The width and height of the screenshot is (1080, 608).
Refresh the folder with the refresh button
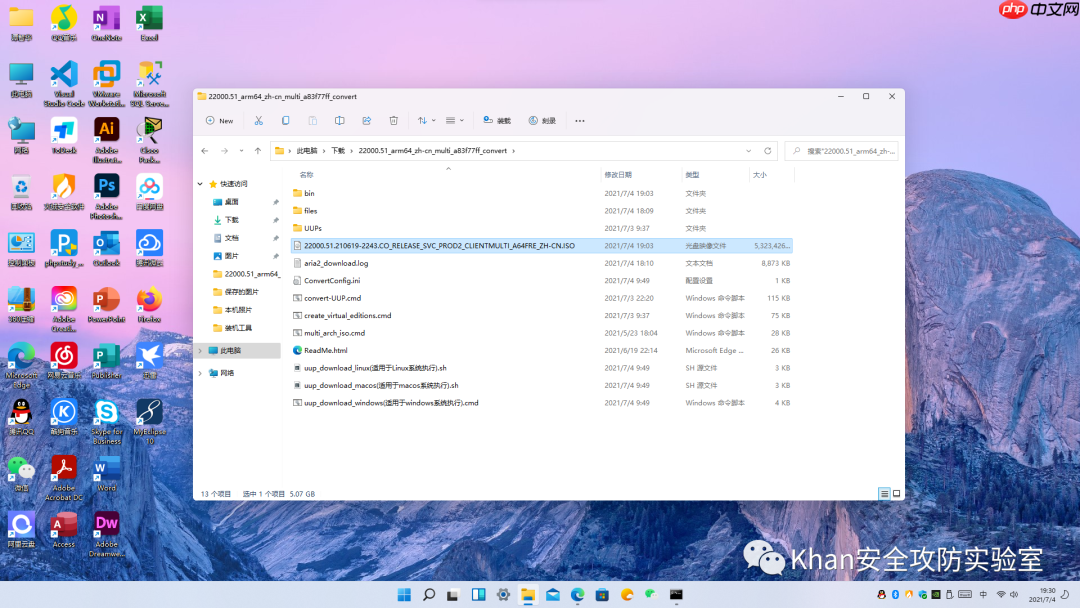768,150
